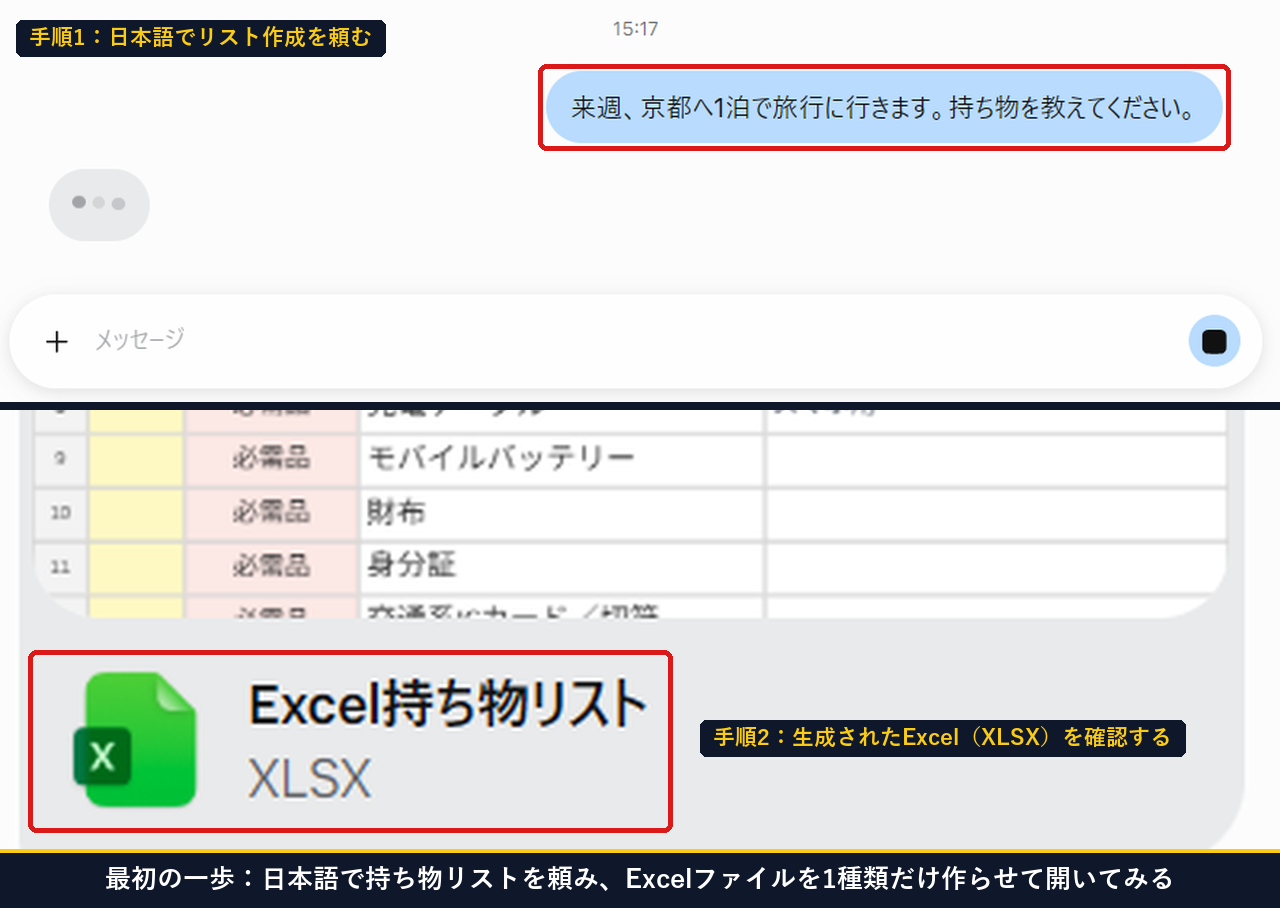The width and height of the screenshot is (1280, 908).
Task: Select the モバイルバッテリー cell
Action: pos(562,460)
